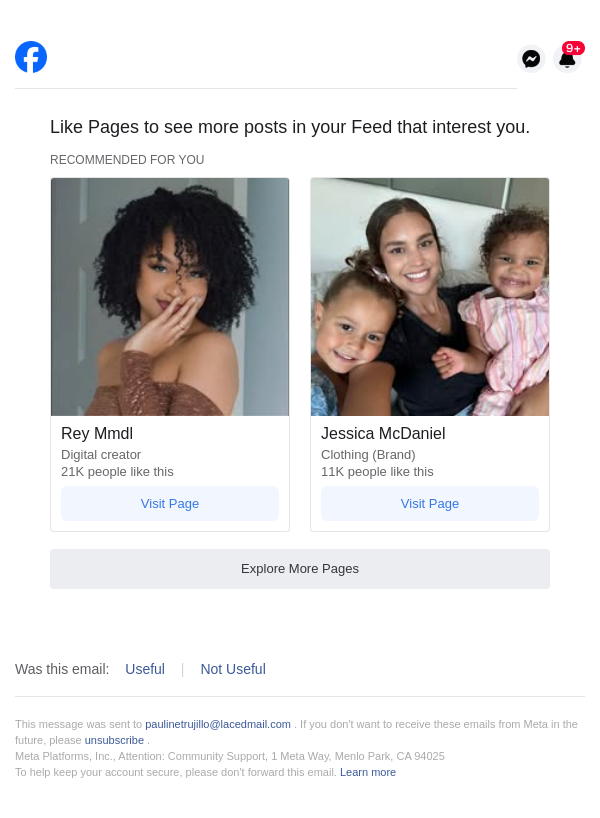Open Jessica McDaniel's page photo
Image resolution: width=600 pixels, height=818 pixels.
(430, 297)
